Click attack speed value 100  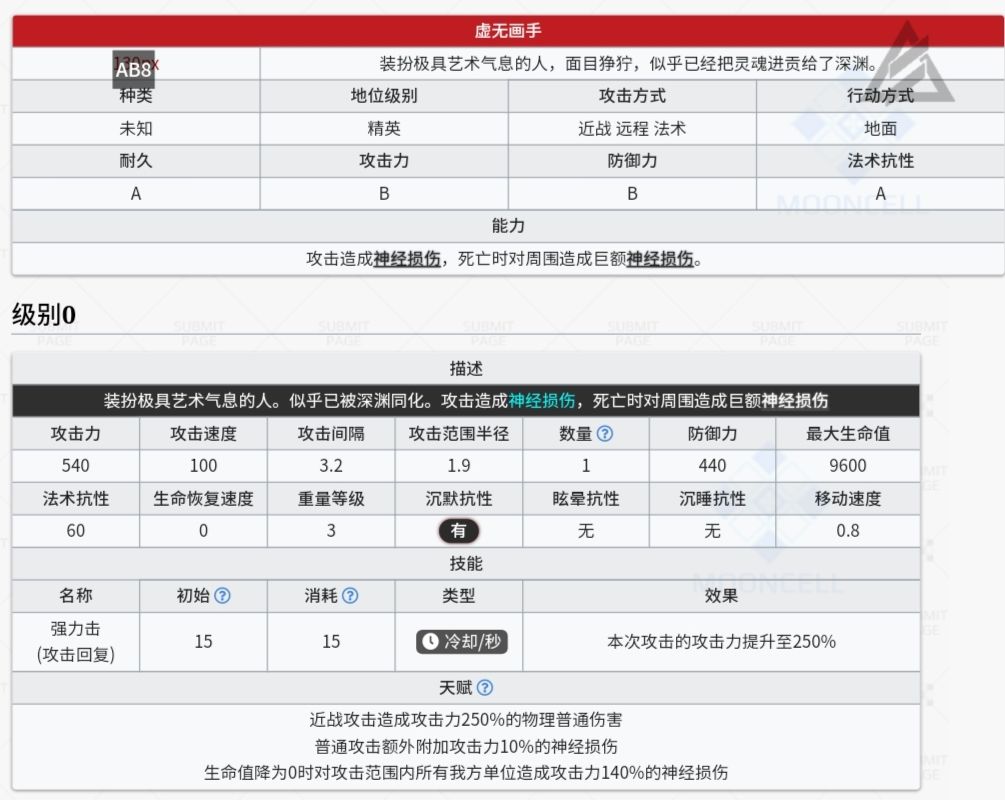[203, 466]
